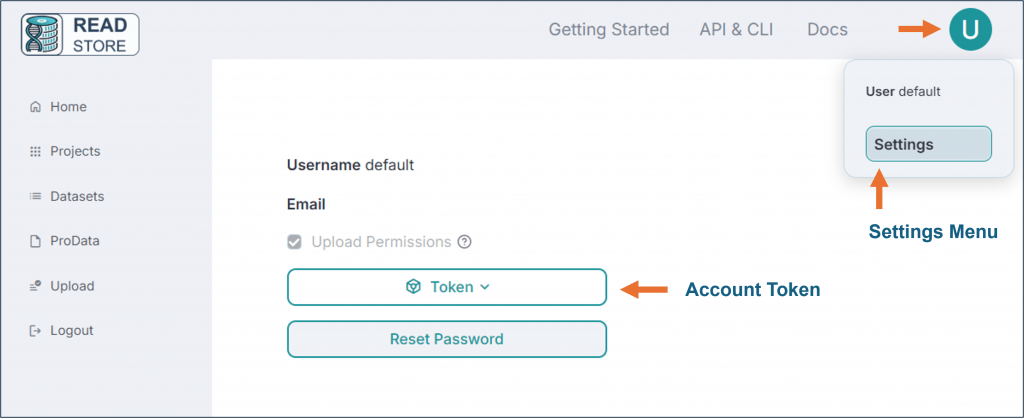Click the Upload Permissions help icon
Viewport: 1024px width, 418px height.
464,242
